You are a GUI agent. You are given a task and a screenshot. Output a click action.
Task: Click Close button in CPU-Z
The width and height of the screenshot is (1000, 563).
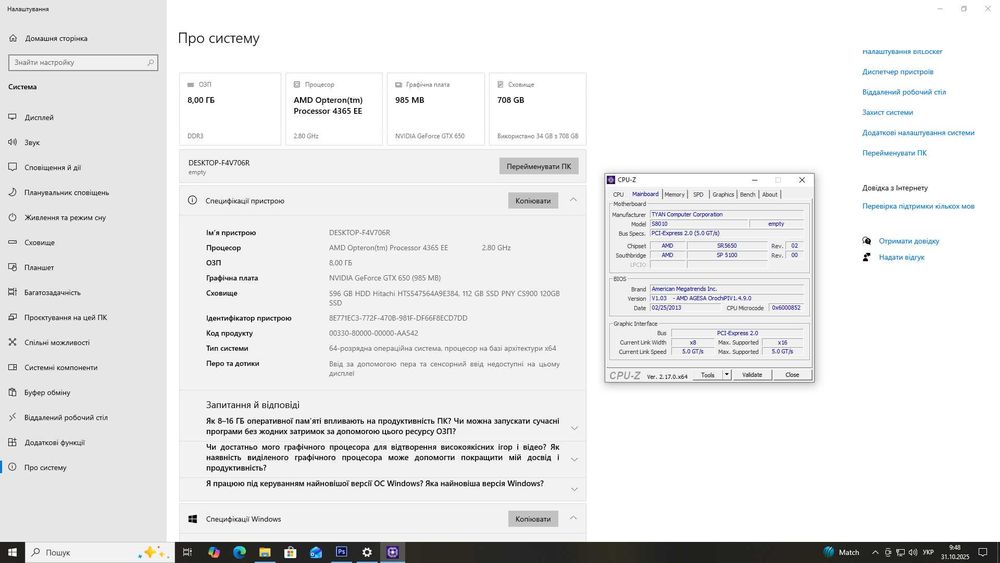click(x=792, y=375)
